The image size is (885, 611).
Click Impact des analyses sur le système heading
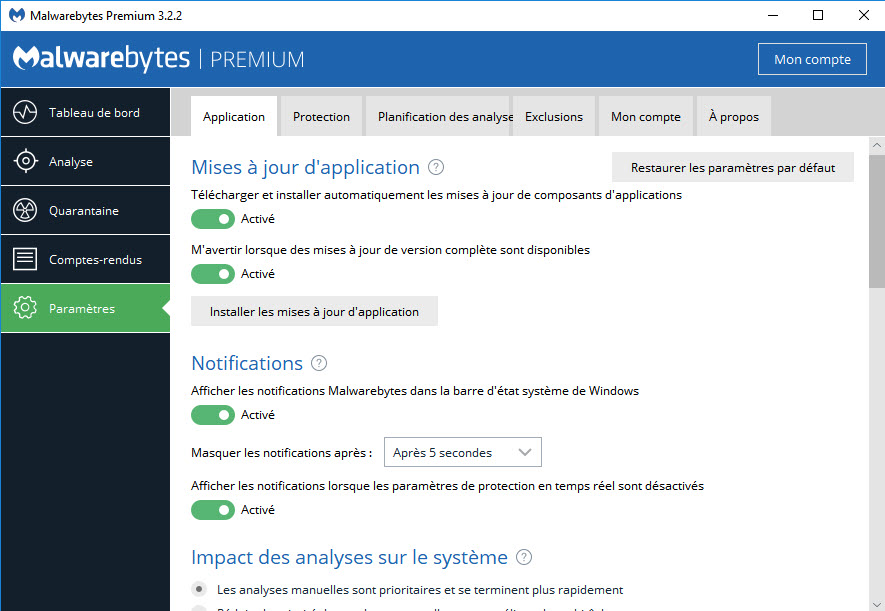click(349, 557)
